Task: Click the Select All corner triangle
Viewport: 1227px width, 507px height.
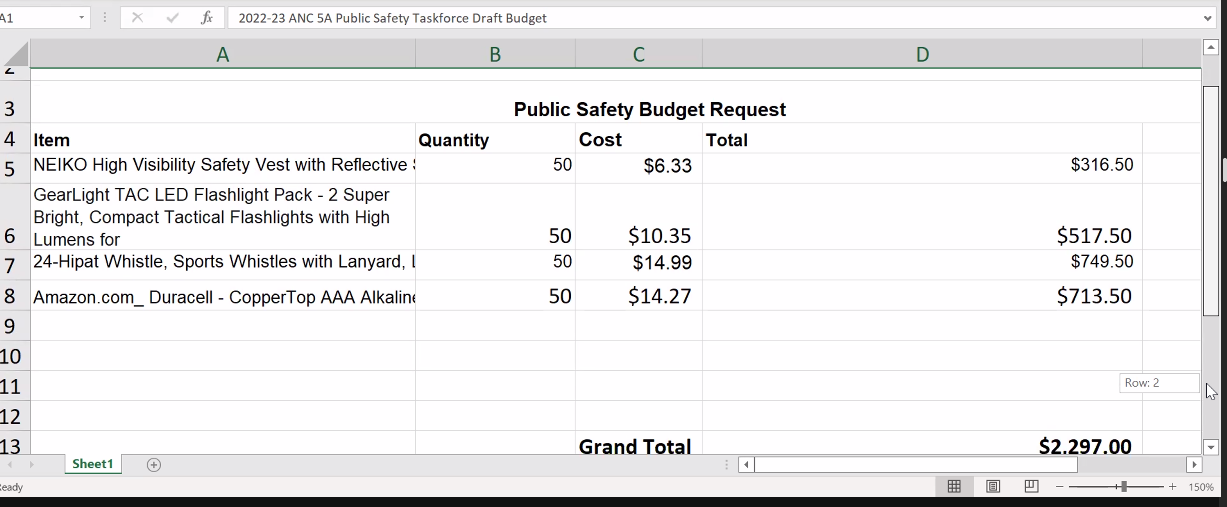Action: [15, 55]
